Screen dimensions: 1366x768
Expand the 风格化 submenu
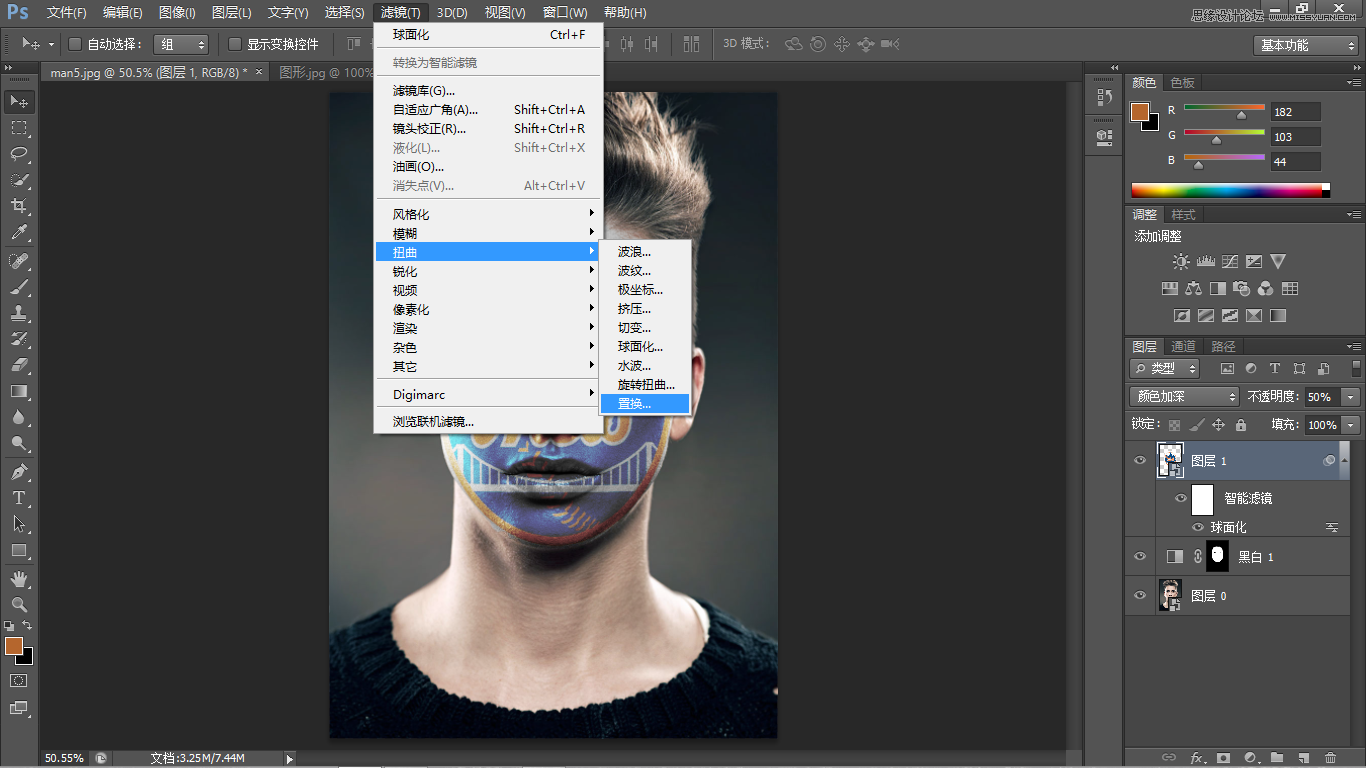point(488,214)
